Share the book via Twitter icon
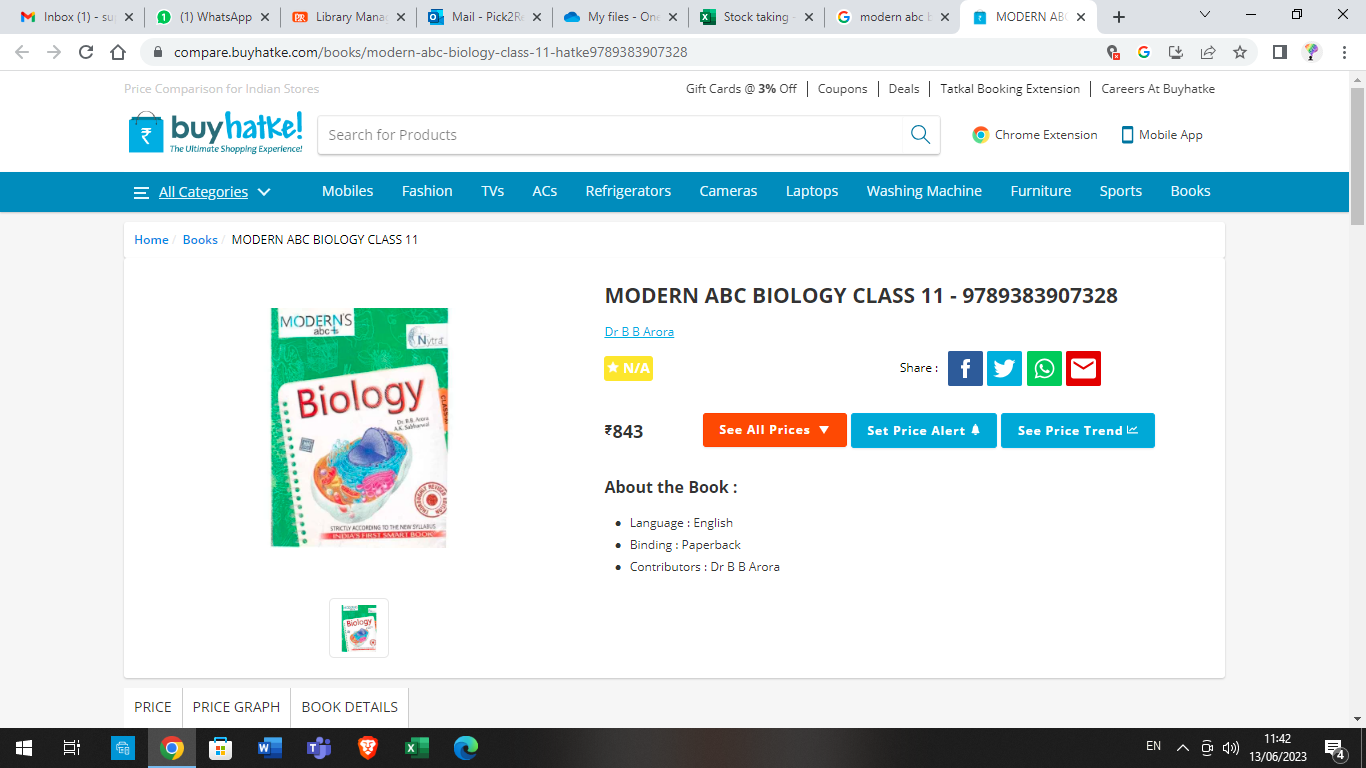 pos(1004,368)
